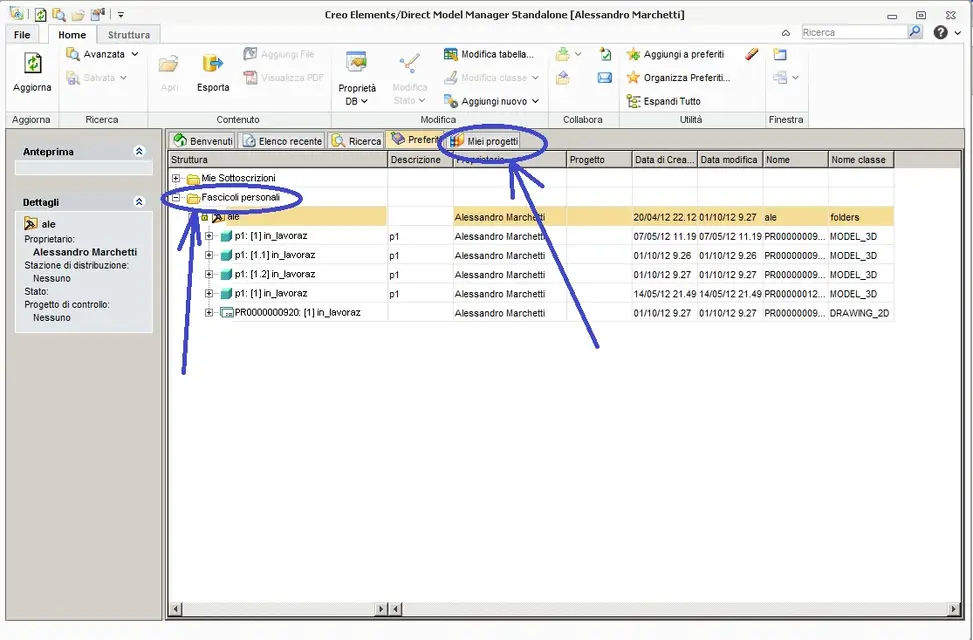973x640 pixels.
Task: Click the cascade windows icon in Finestra
Action: click(780, 78)
